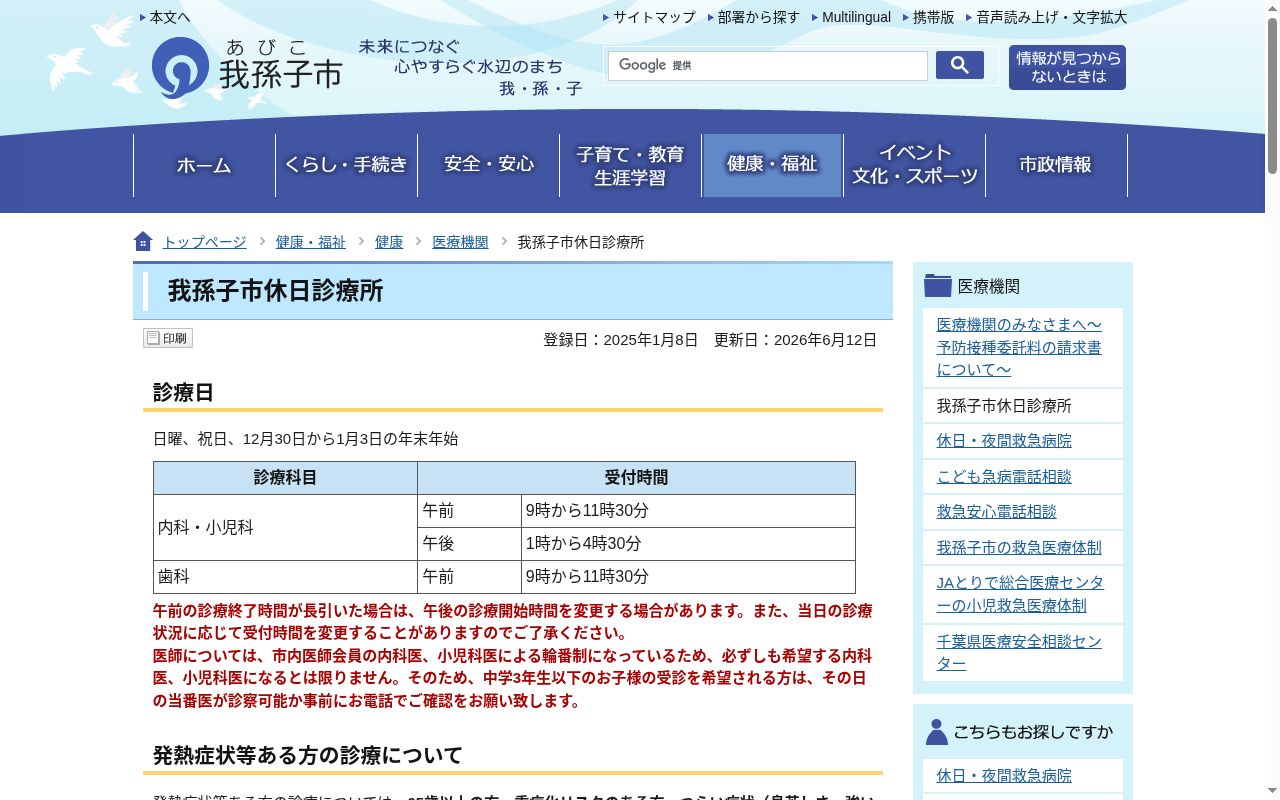
Task: Open the こども急病電話相談 sidebar link
Action: tap(1004, 477)
